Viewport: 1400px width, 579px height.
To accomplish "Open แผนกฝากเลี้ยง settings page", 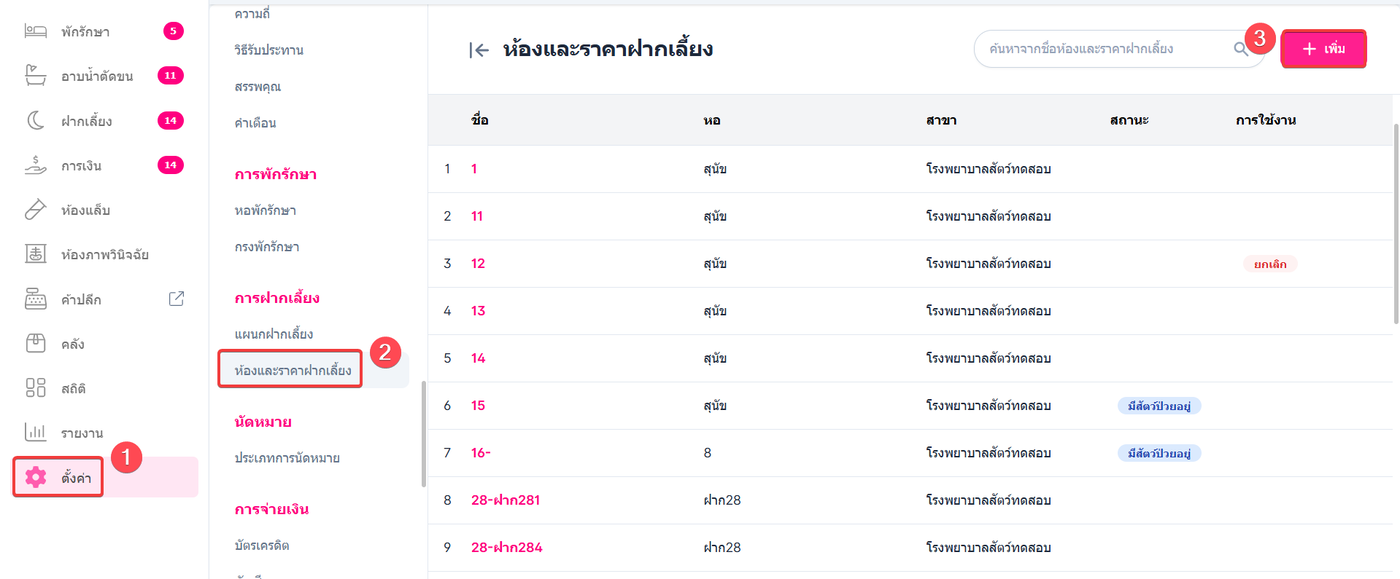I will (274, 334).
